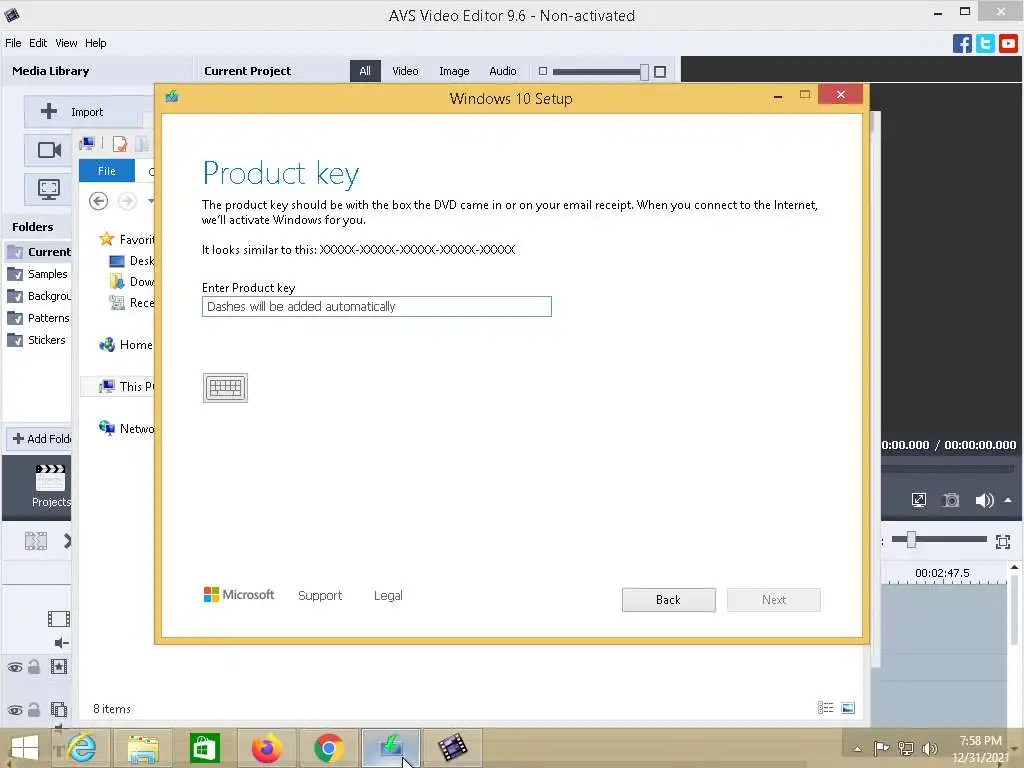Switch to the Audio media filter tab
This screenshot has height=768, width=1024.
503,71
